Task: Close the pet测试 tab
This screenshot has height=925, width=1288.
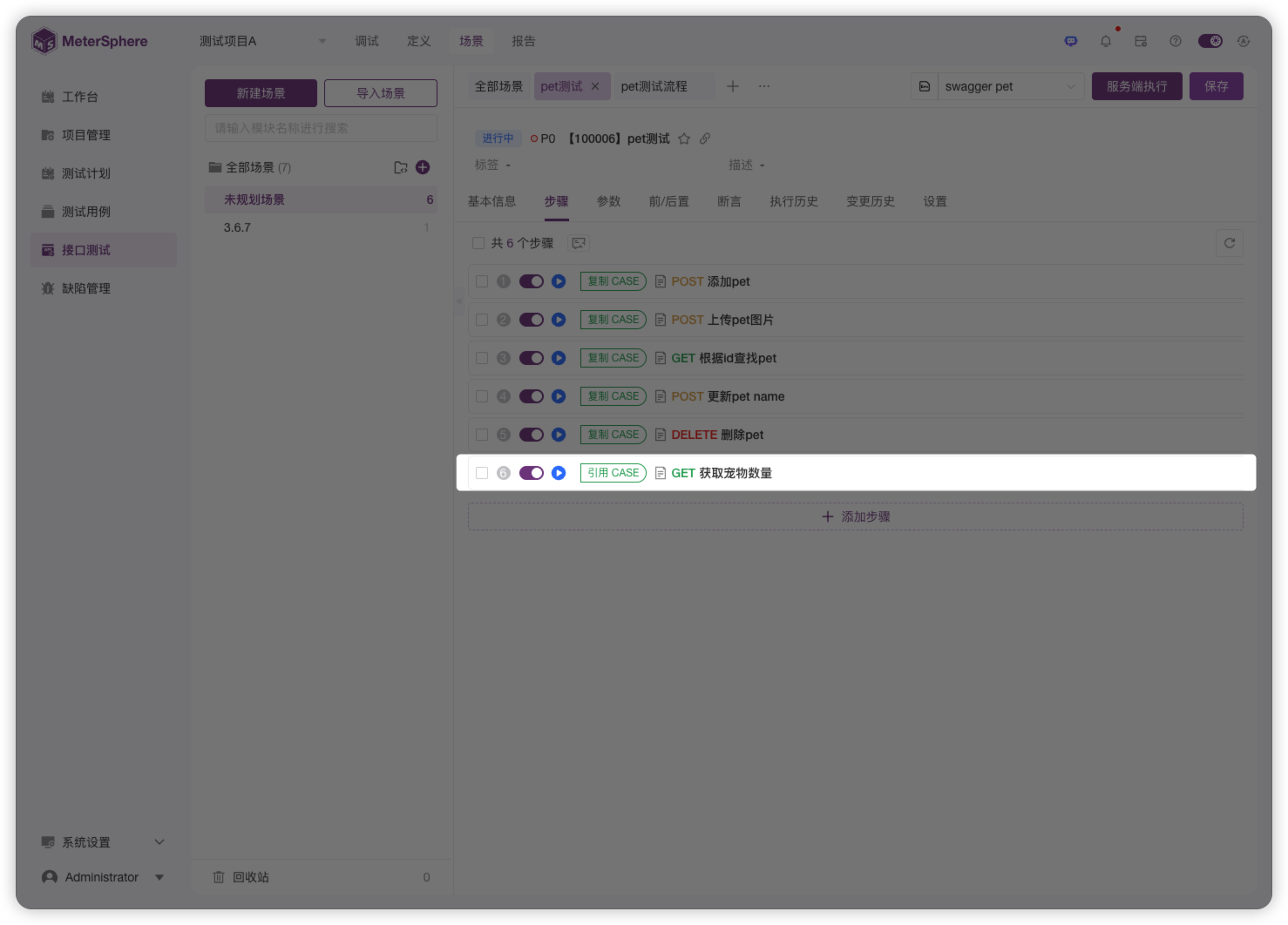Action: point(595,86)
